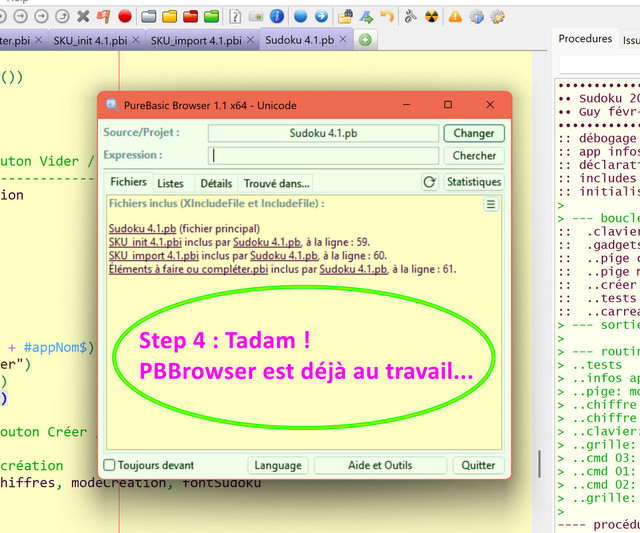The width and height of the screenshot is (640, 533).
Task: Click the radiation symbol toolbar icon
Action: 431,16
